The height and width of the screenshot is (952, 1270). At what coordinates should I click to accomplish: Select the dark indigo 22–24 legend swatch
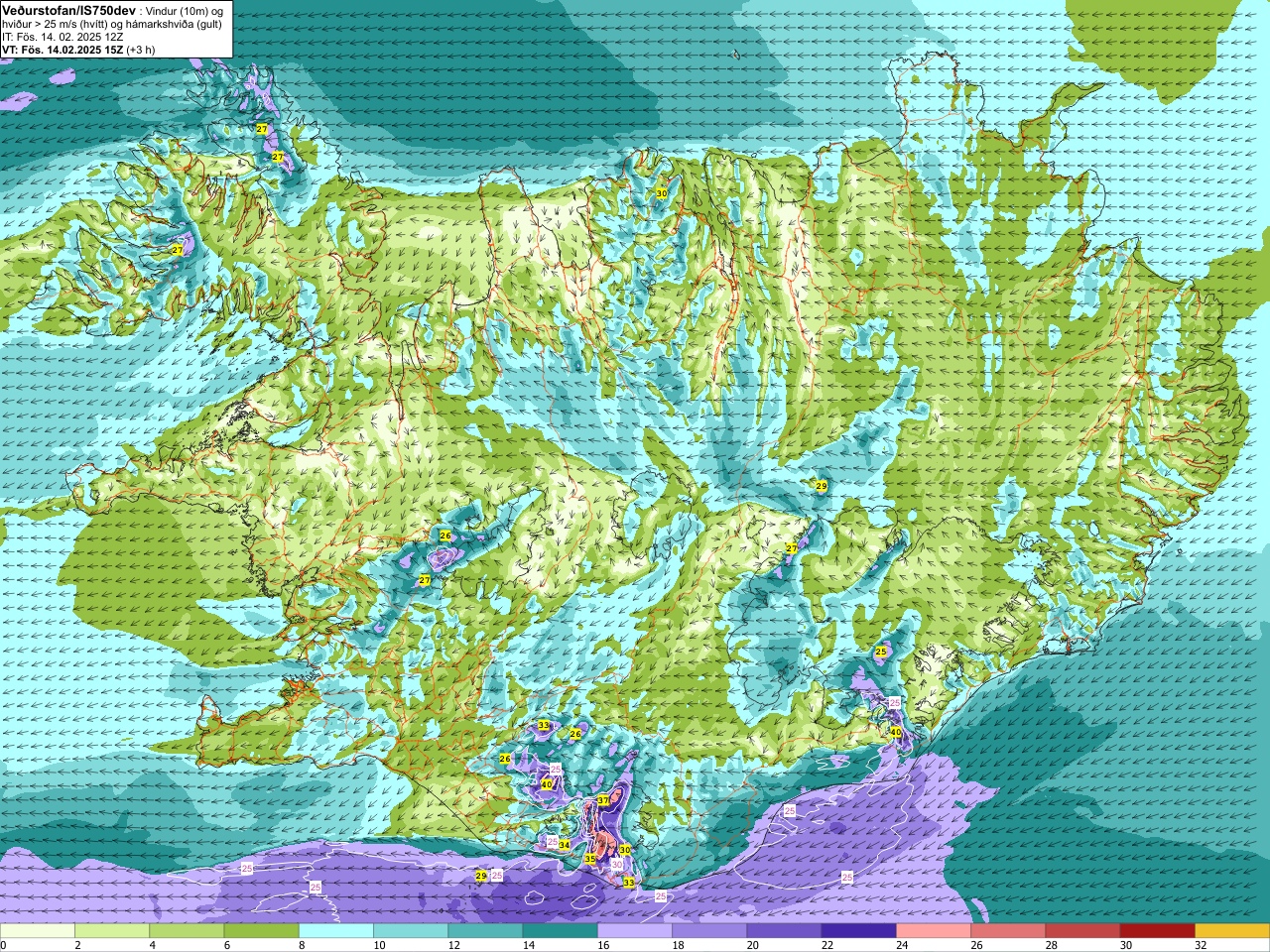click(859, 931)
